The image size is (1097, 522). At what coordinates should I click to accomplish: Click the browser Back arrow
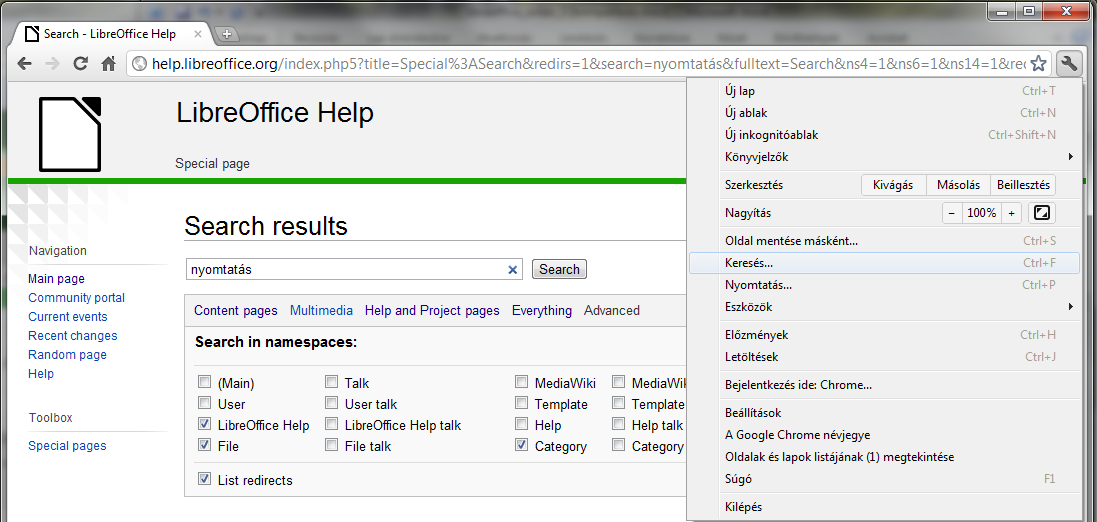(24, 64)
